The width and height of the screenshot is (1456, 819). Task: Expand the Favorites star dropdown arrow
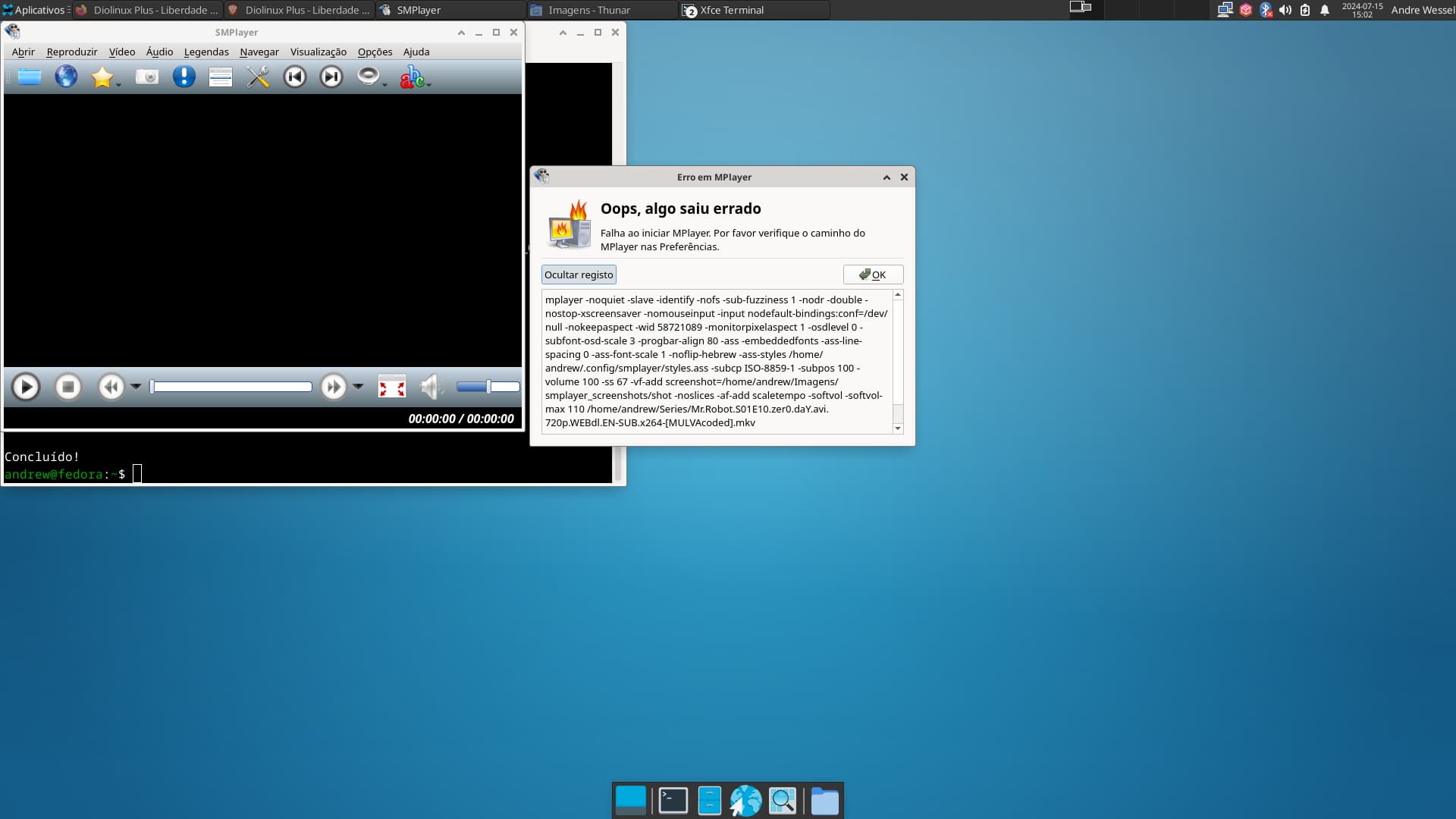pos(119,85)
